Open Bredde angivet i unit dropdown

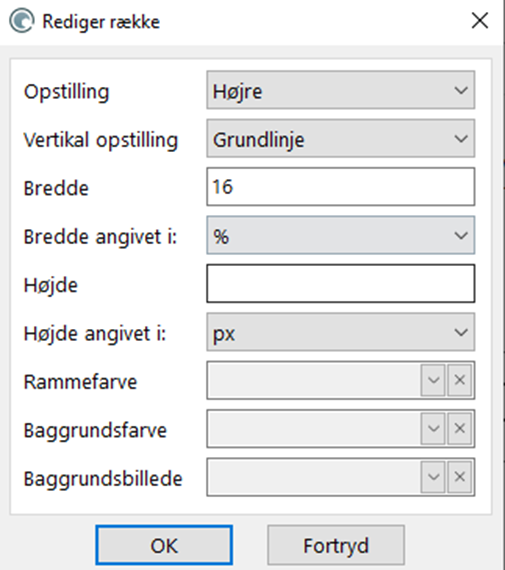point(341,235)
